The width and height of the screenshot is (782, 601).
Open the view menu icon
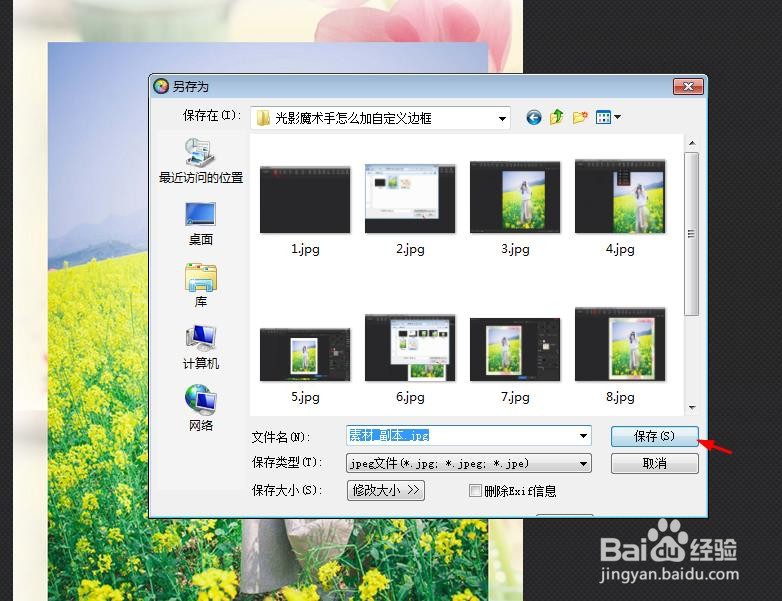pyautogui.click(x=608, y=117)
